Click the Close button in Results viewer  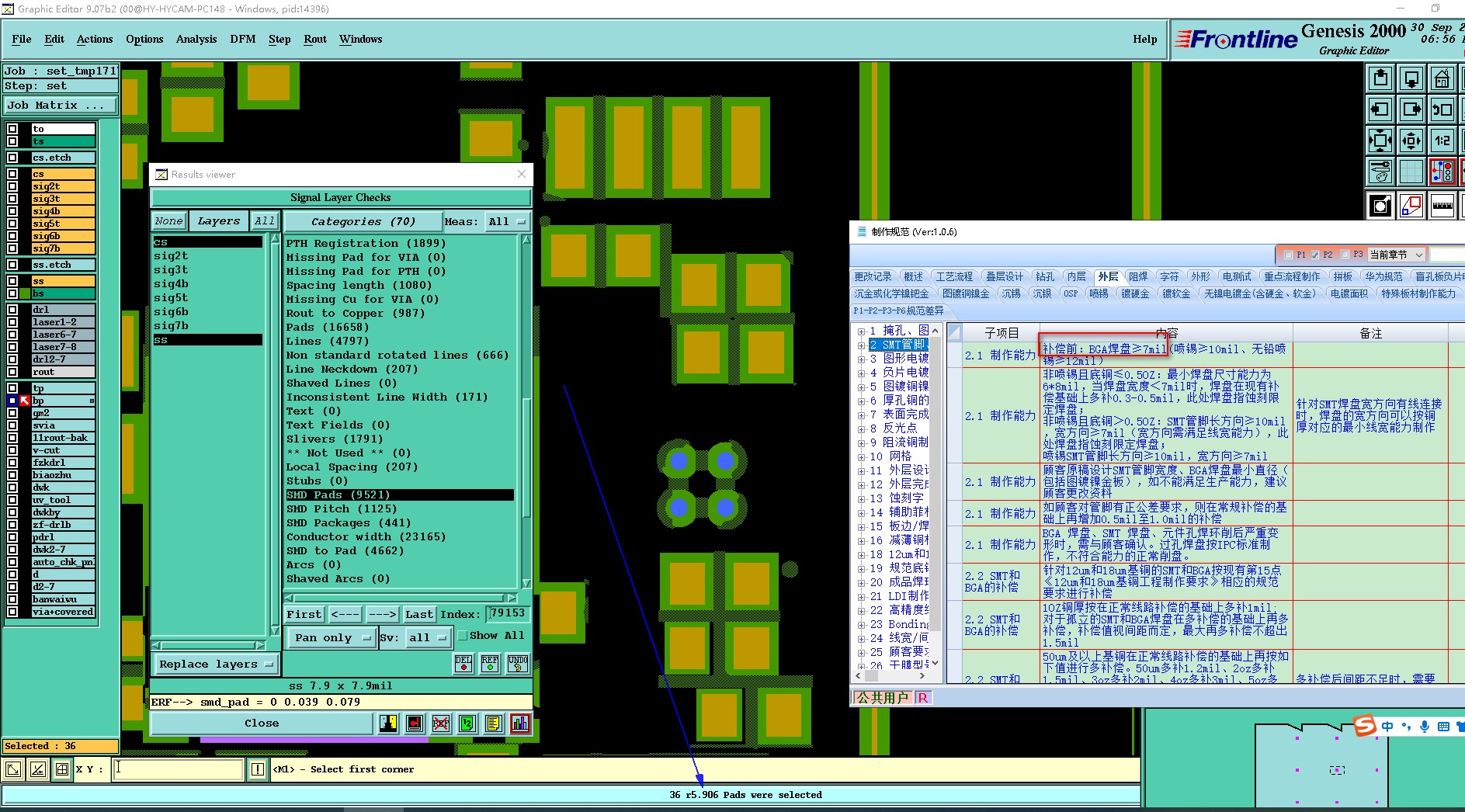[262, 724]
